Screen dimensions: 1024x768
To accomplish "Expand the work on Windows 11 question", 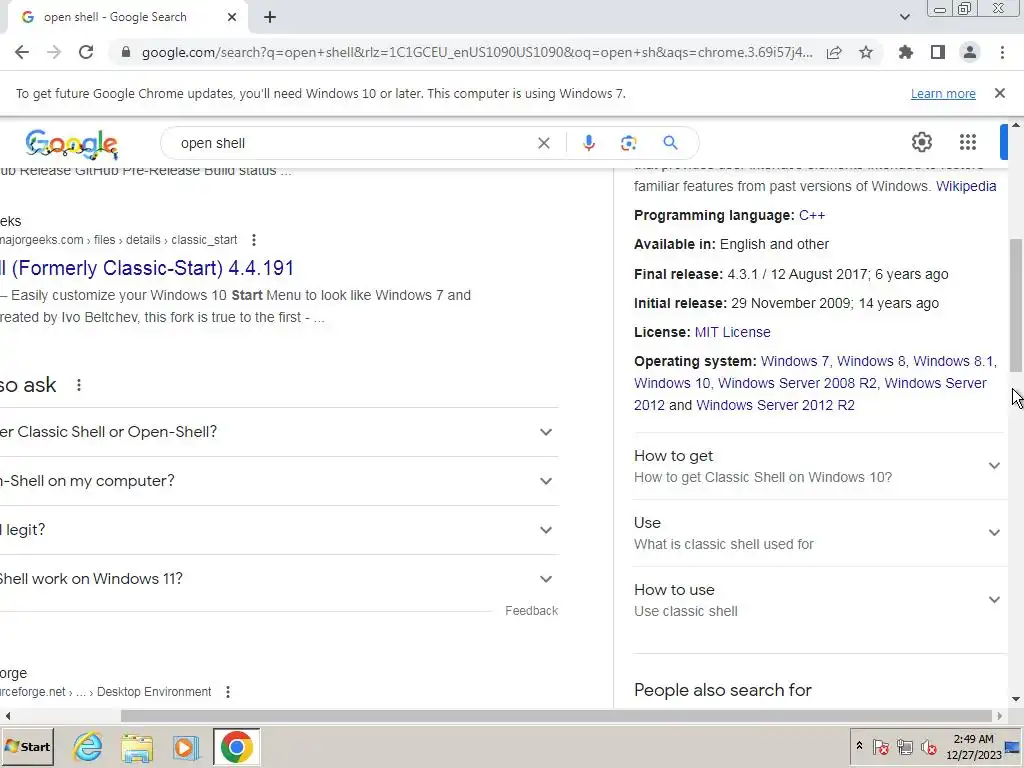I will (279, 579).
